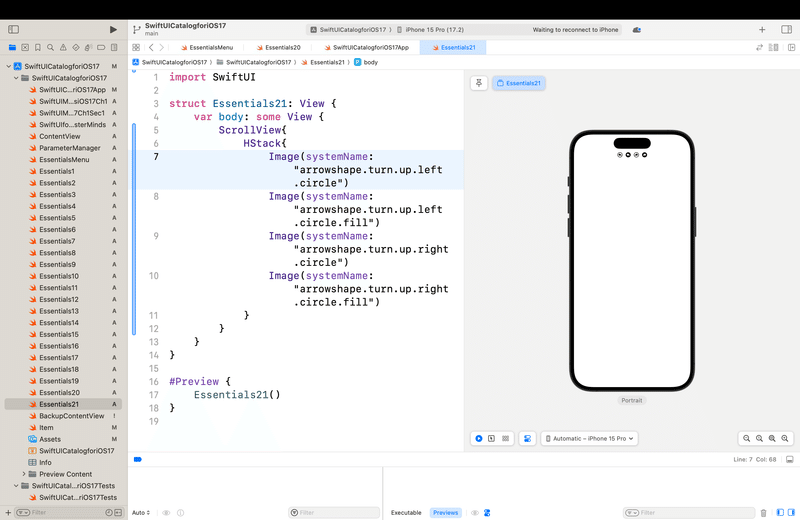The image size is (800, 520).
Task: Collapse the SwiftUICatal...riOS17Tests group
Action: (x=16, y=486)
